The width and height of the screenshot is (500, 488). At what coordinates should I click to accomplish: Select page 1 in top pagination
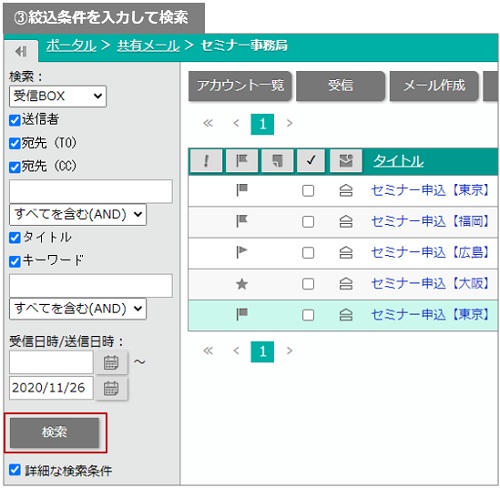pos(262,124)
